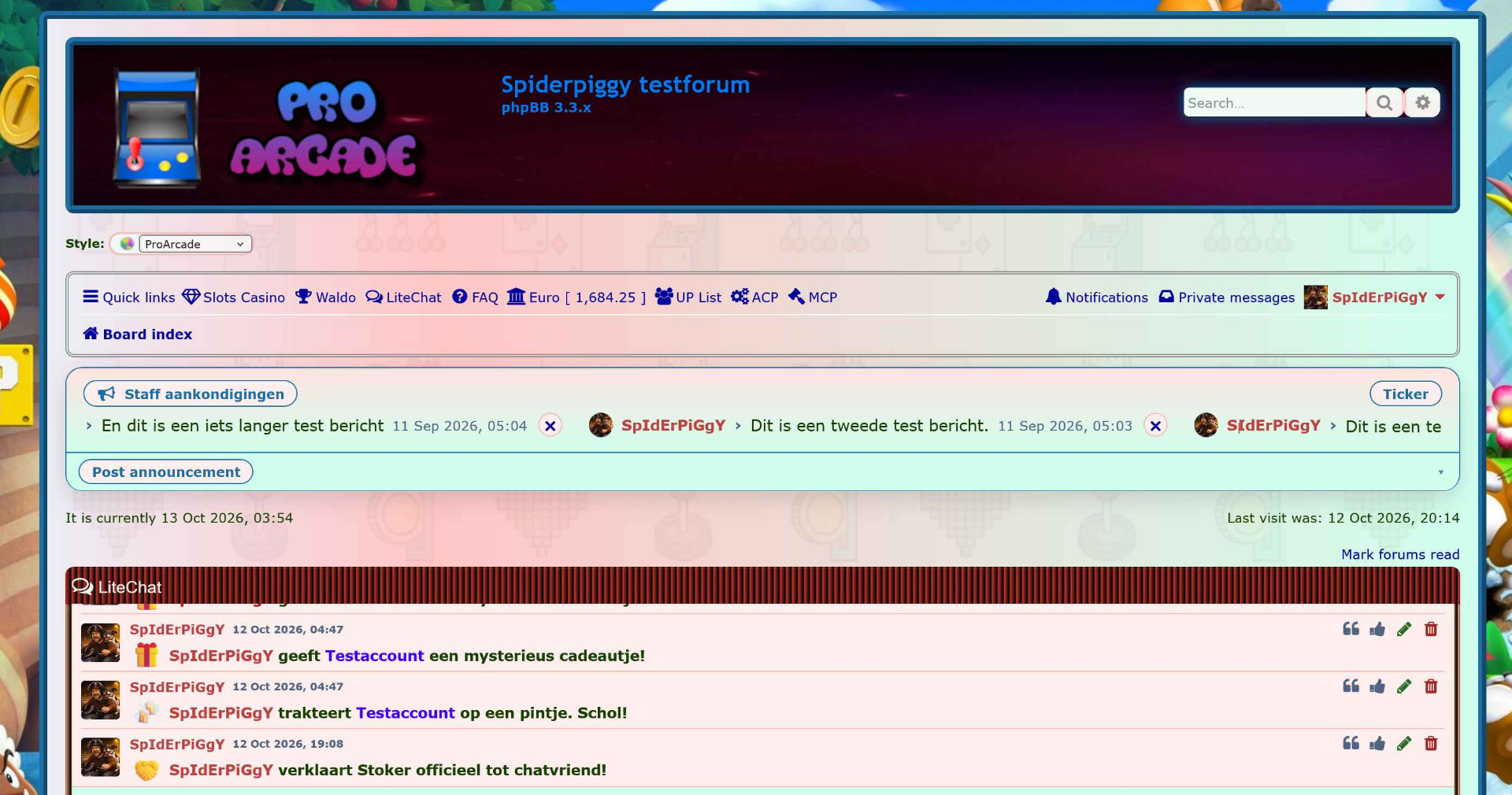Click the search magnifier button
Image resolution: width=1512 pixels, height=795 pixels.
coord(1384,102)
